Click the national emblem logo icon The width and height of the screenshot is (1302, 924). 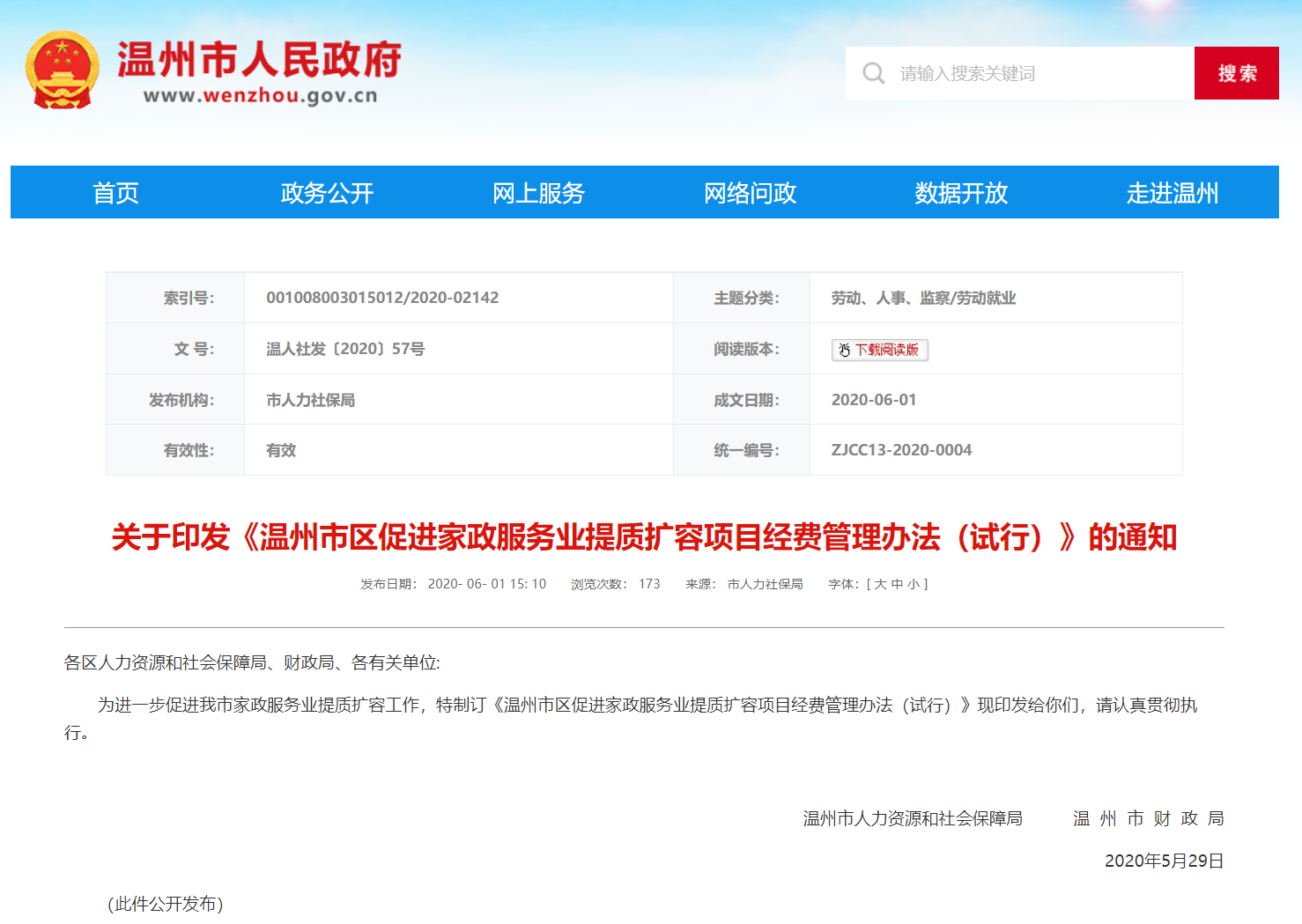(62, 70)
